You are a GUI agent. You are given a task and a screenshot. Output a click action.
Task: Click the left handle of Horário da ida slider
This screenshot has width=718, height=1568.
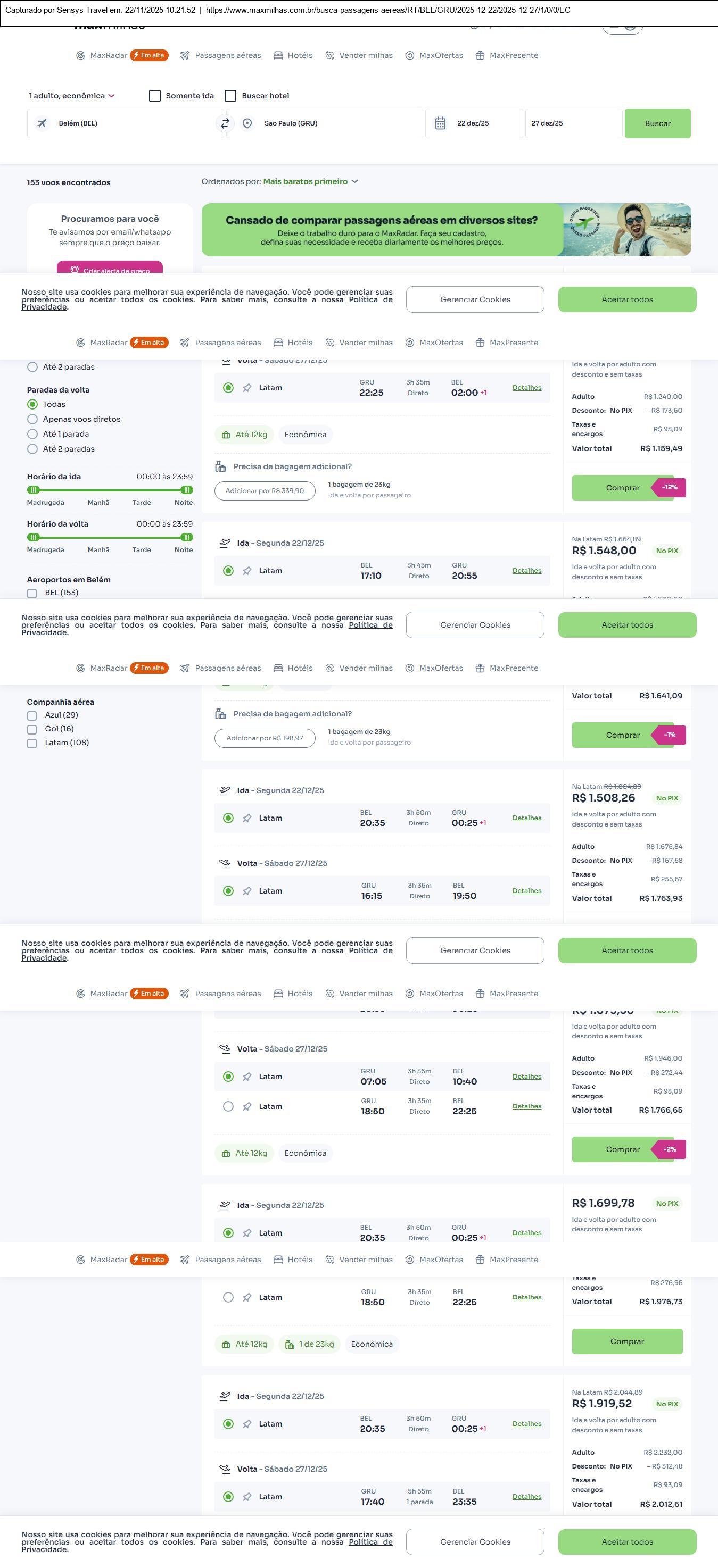click(x=34, y=490)
